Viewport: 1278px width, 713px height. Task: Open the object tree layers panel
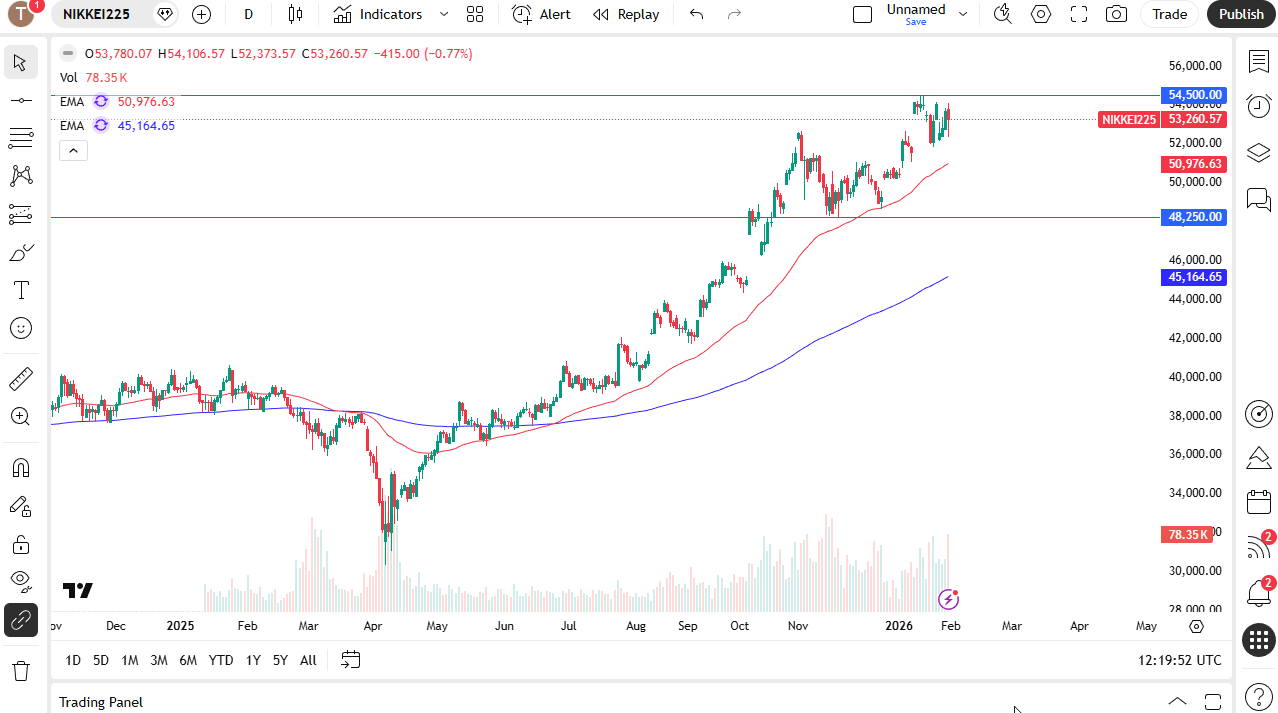1259,152
